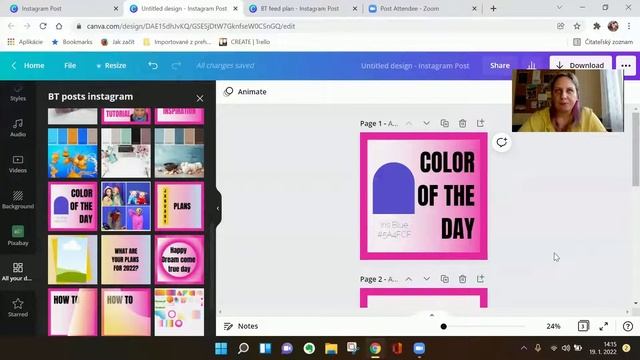Select the What are your plans for 2022 thumbnail
Viewport: 640px width, 360px height.
click(x=126, y=260)
